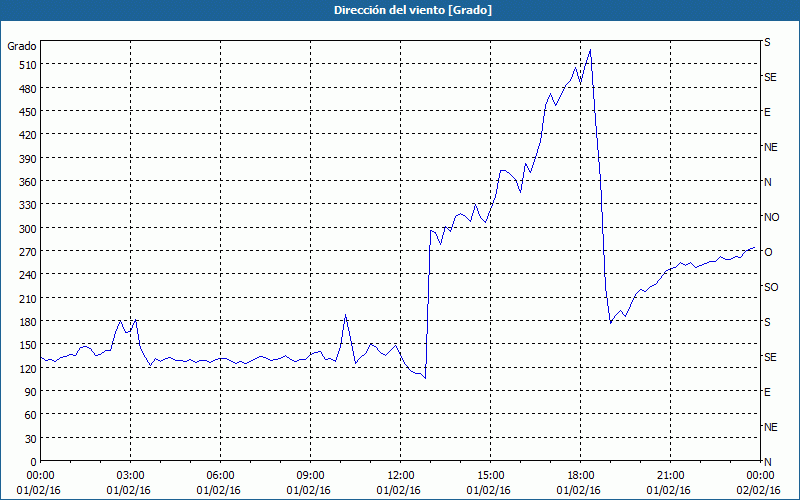Viewport: 800px width, 500px height.
Task: Click the 01/02/16 date under 06:00
Action: tap(218, 490)
